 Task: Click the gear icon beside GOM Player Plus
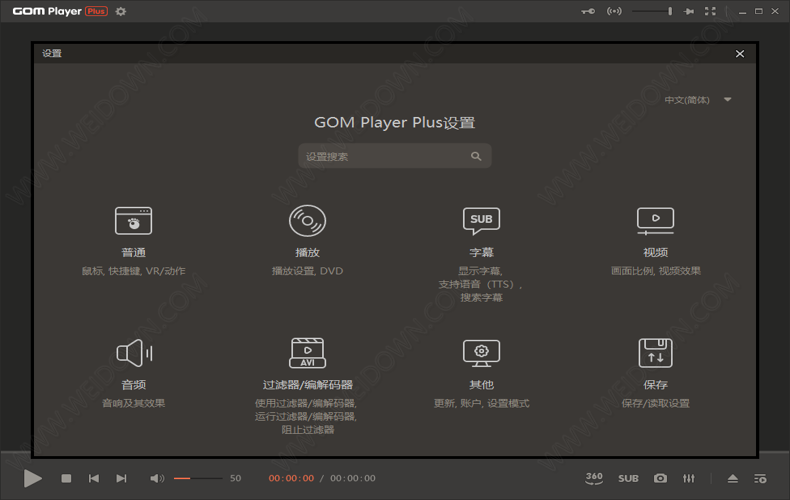pos(121,11)
